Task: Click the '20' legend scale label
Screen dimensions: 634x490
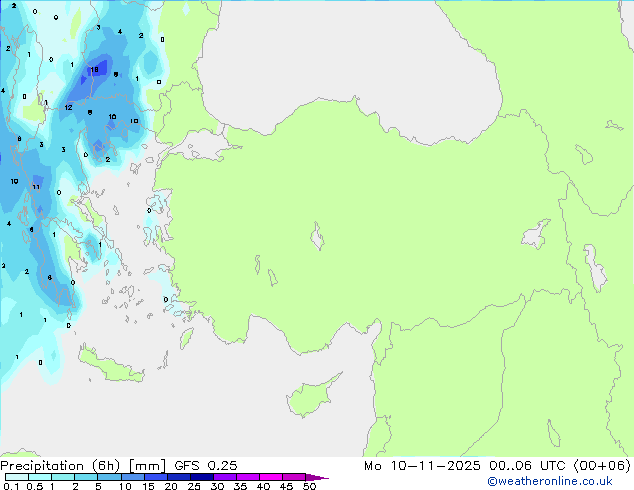Action: tap(171, 486)
